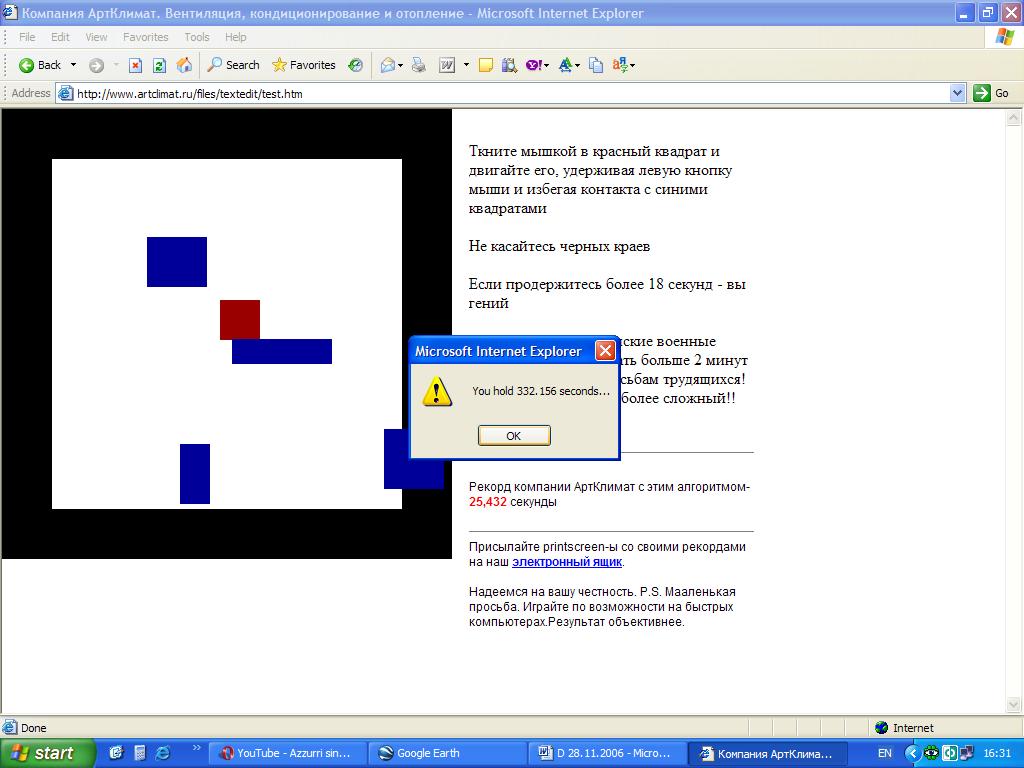
Task: Launch Internet Explorer from Quick Launch
Action: click(162, 753)
